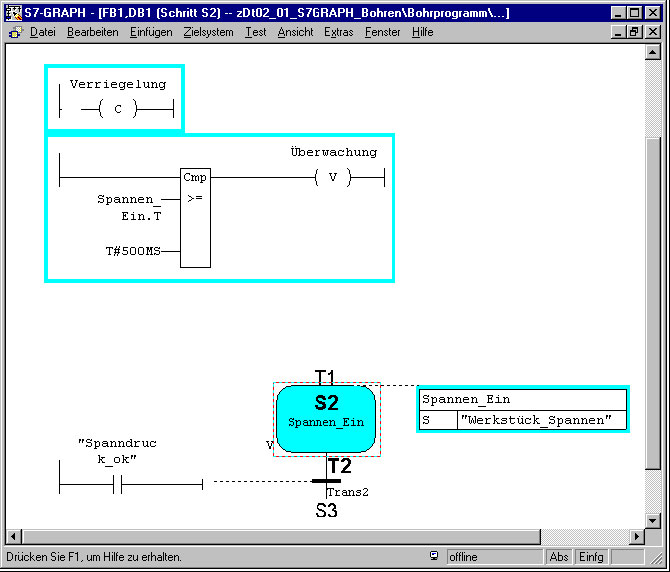The width and height of the screenshot is (670, 572).
Task: Click the Spannen_Ein action table header
Action: pyautogui.click(x=522, y=399)
